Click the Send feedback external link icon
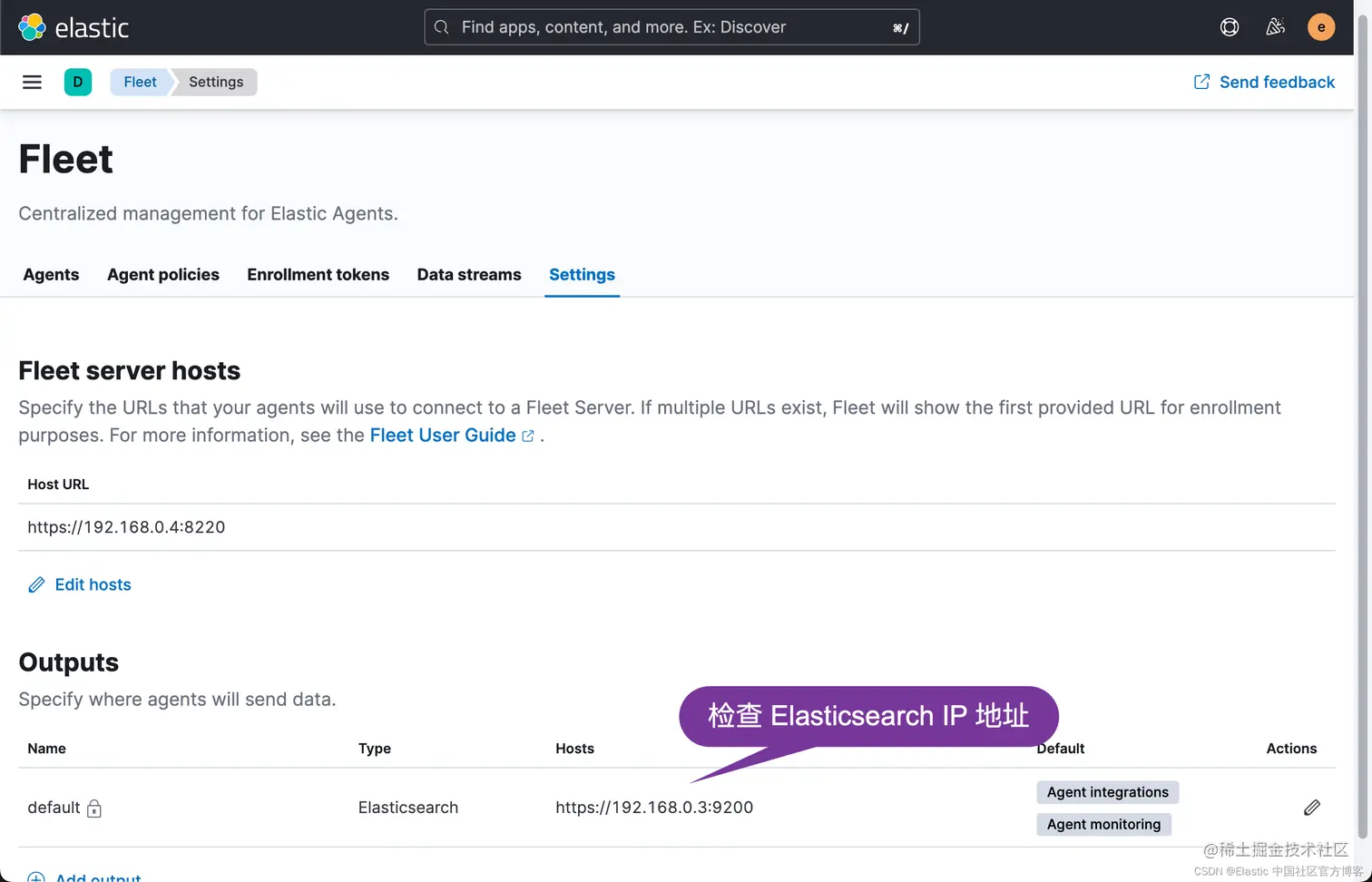Screen dimensions: 1372x882 click(1201, 82)
